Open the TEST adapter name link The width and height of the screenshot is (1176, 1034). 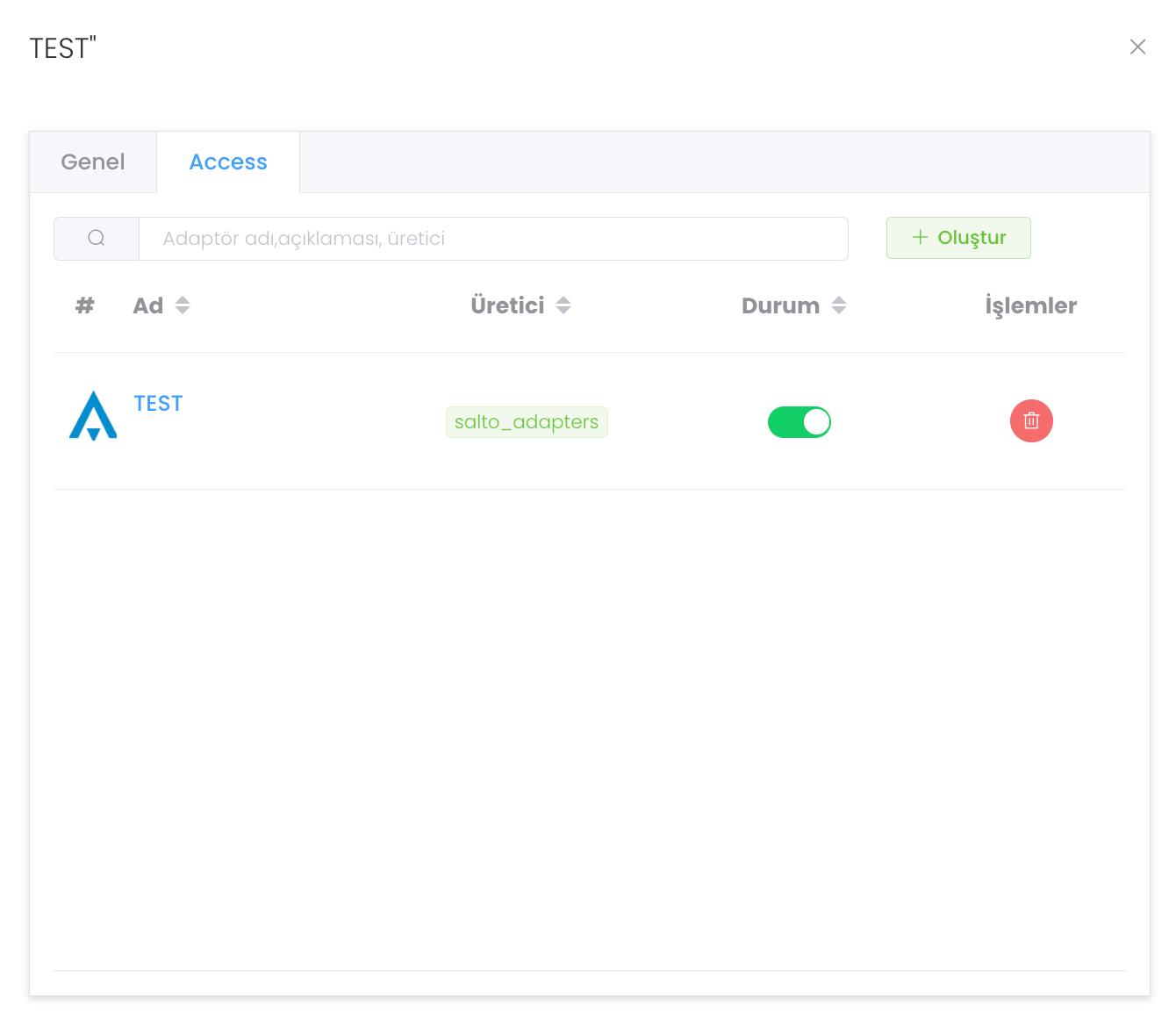[x=158, y=404]
